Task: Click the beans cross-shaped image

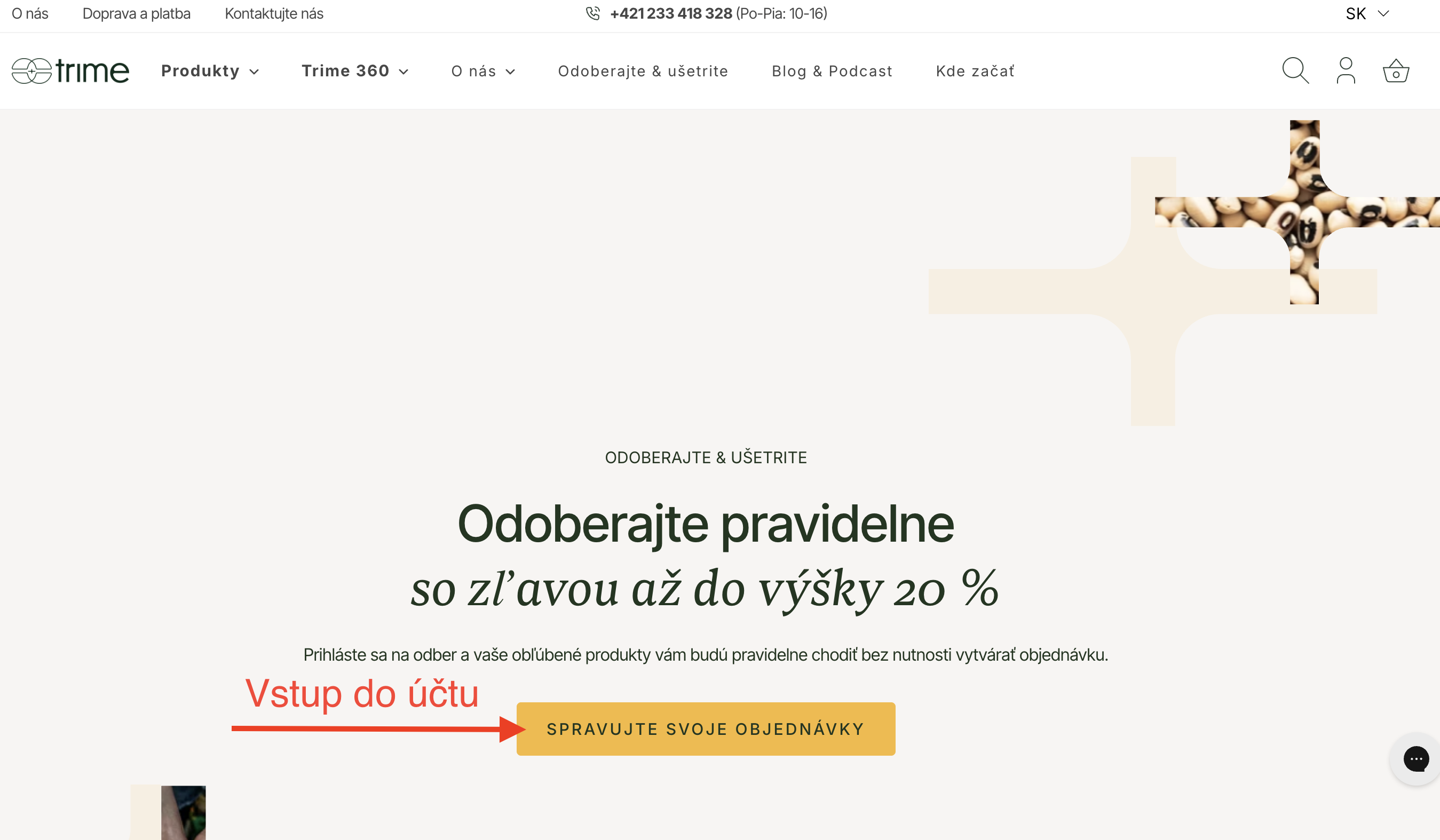Action: click(x=1304, y=212)
